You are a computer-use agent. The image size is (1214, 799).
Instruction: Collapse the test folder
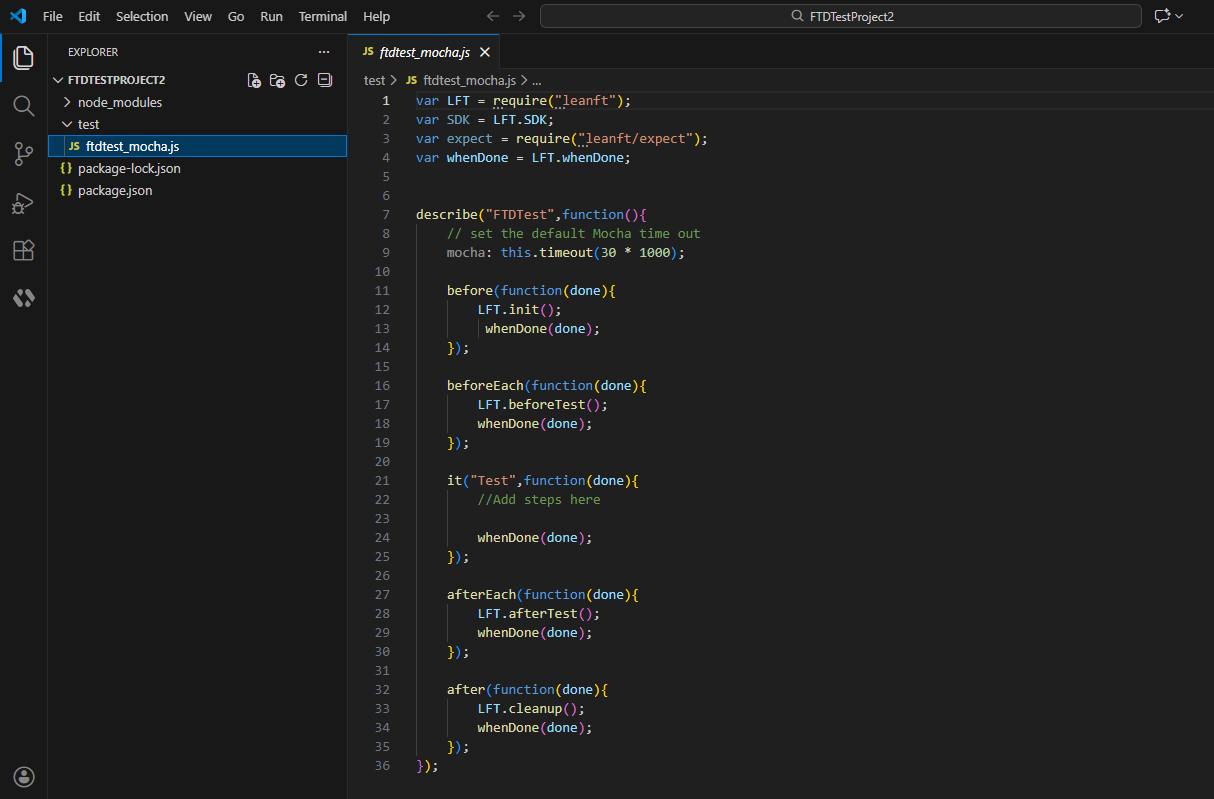tap(88, 124)
